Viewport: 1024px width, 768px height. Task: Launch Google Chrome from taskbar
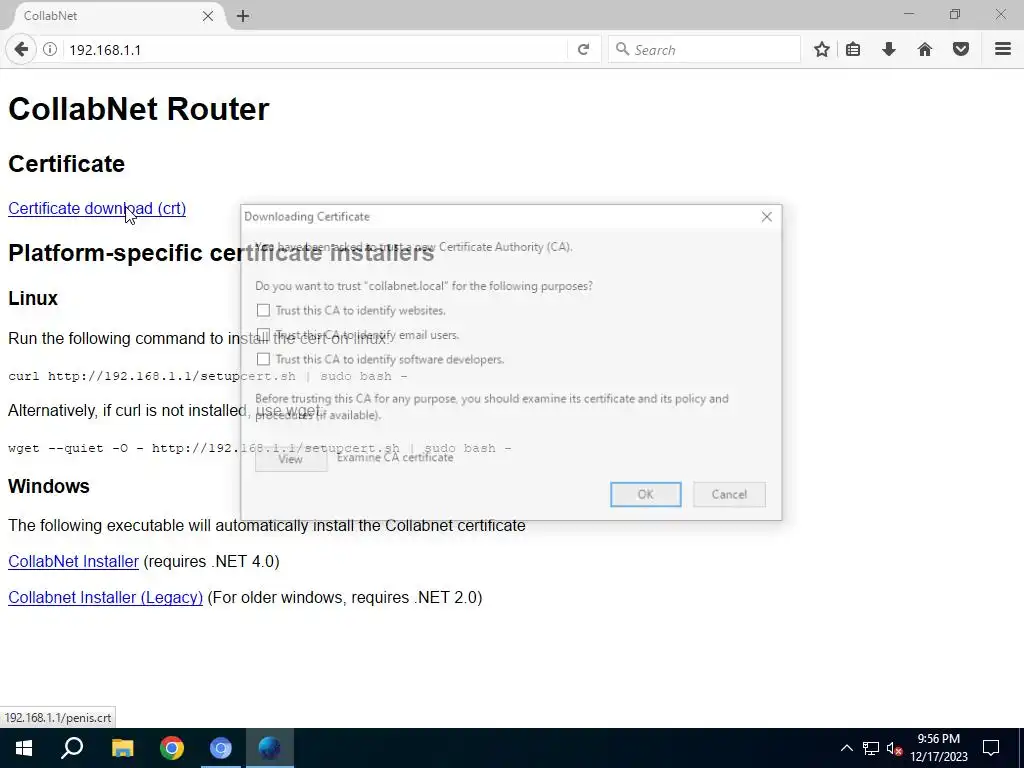(x=172, y=748)
